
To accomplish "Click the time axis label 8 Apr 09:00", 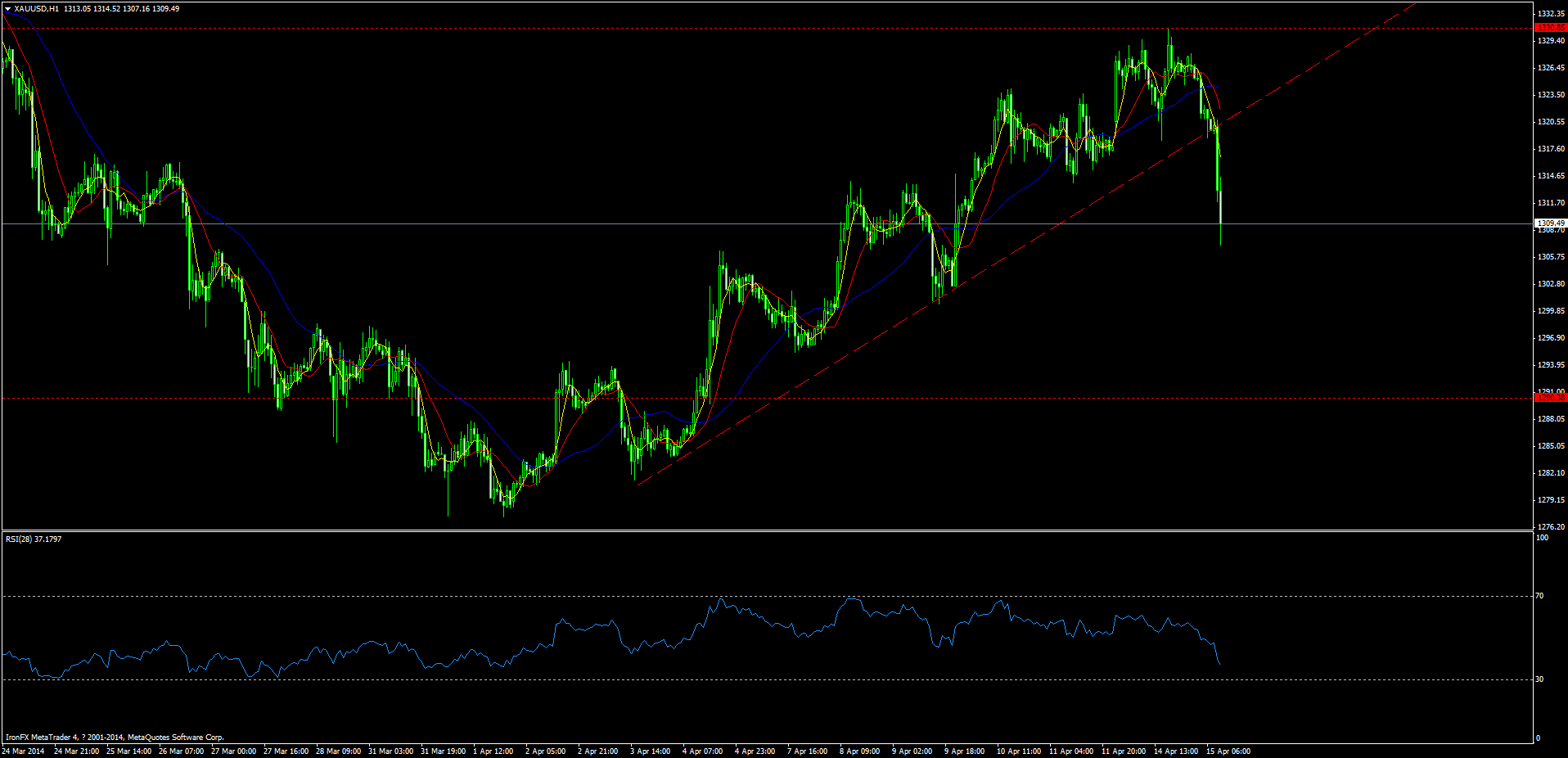I will coord(860,751).
